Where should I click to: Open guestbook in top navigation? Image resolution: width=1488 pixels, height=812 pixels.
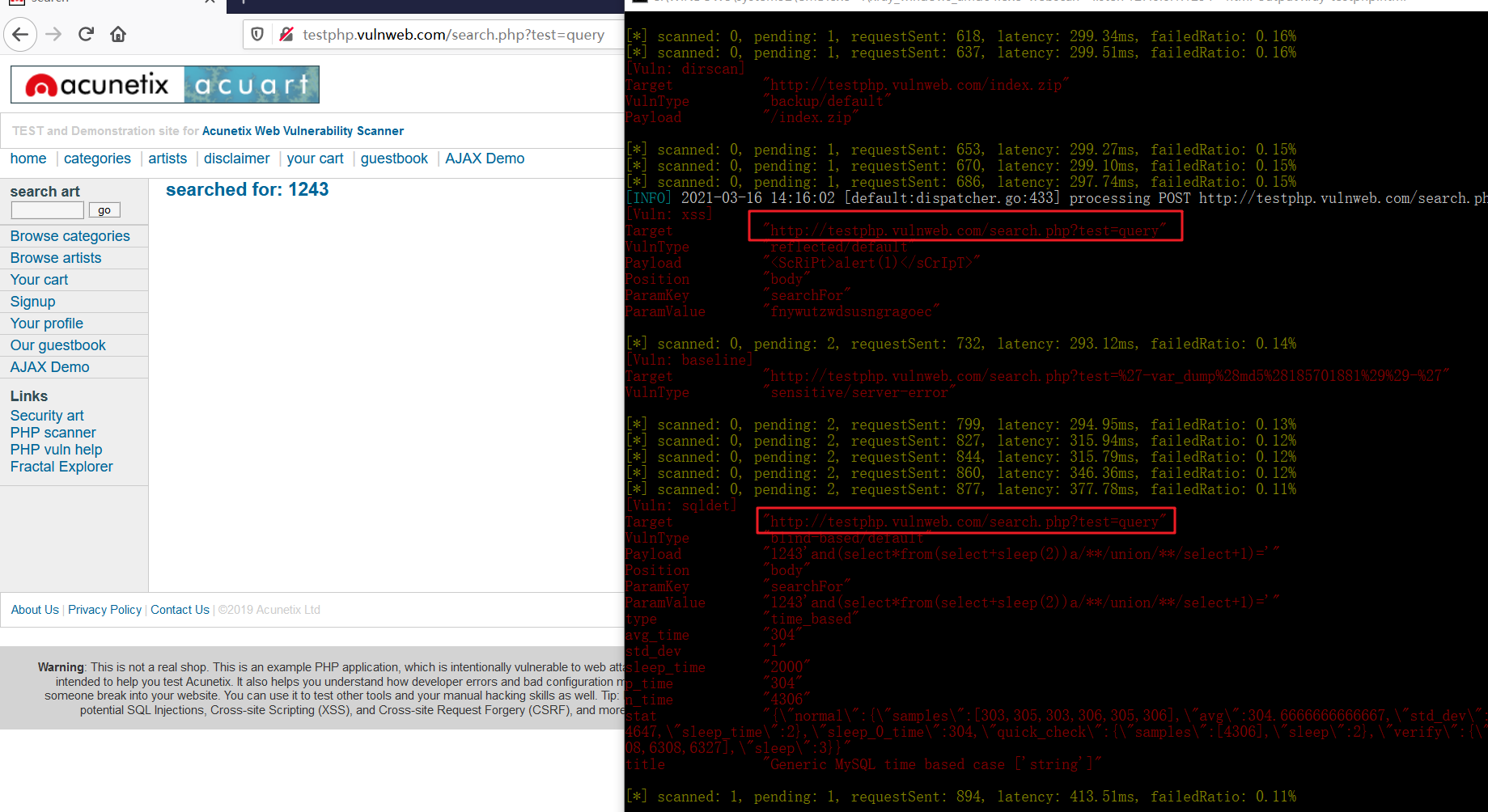coord(394,159)
